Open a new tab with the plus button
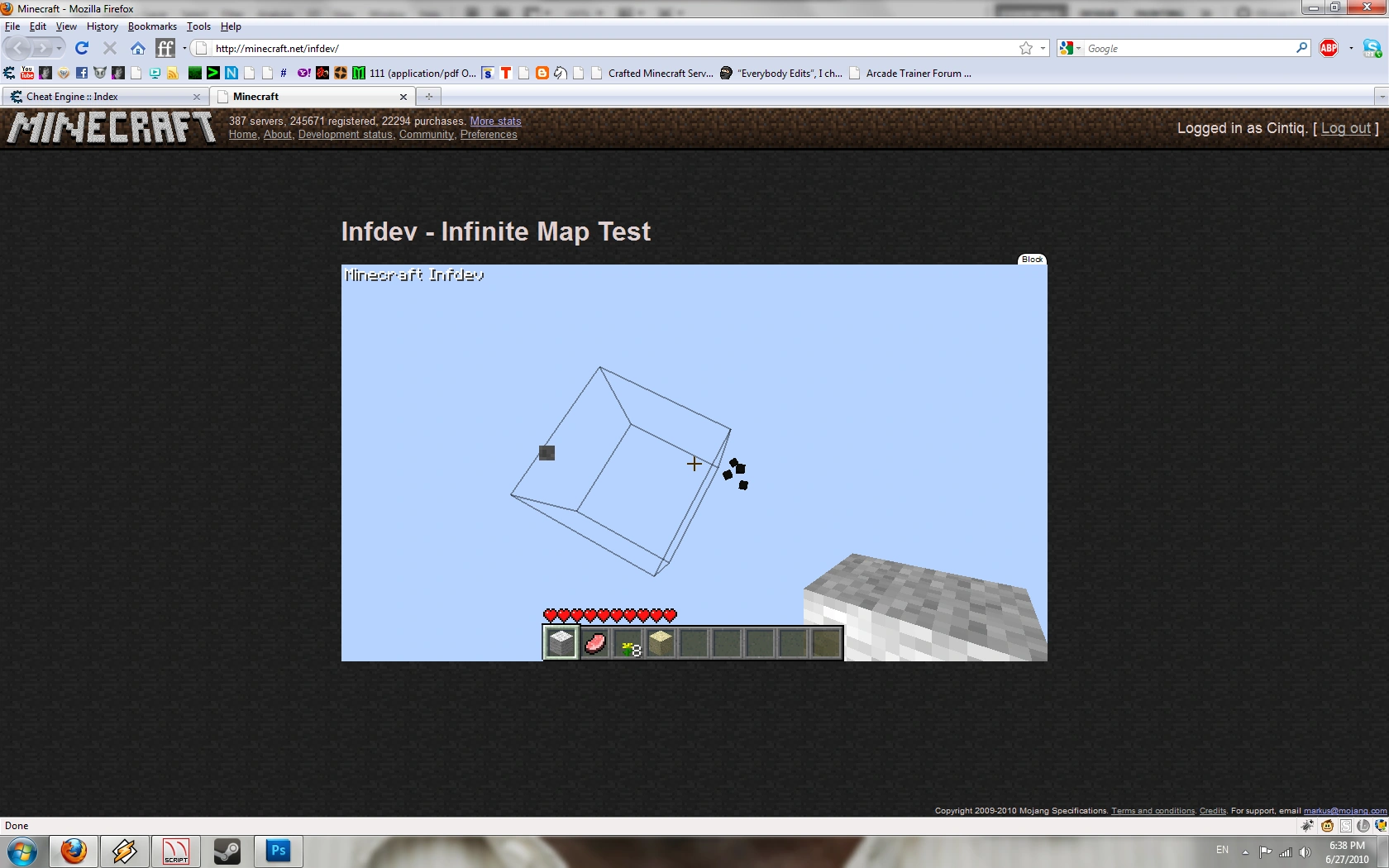 428,97
